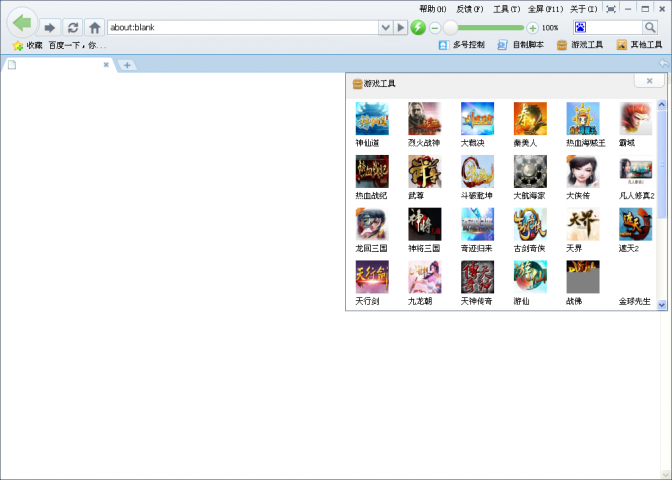
Task: Click the Baidu paw search engine icon
Action: (x=580, y=27)
